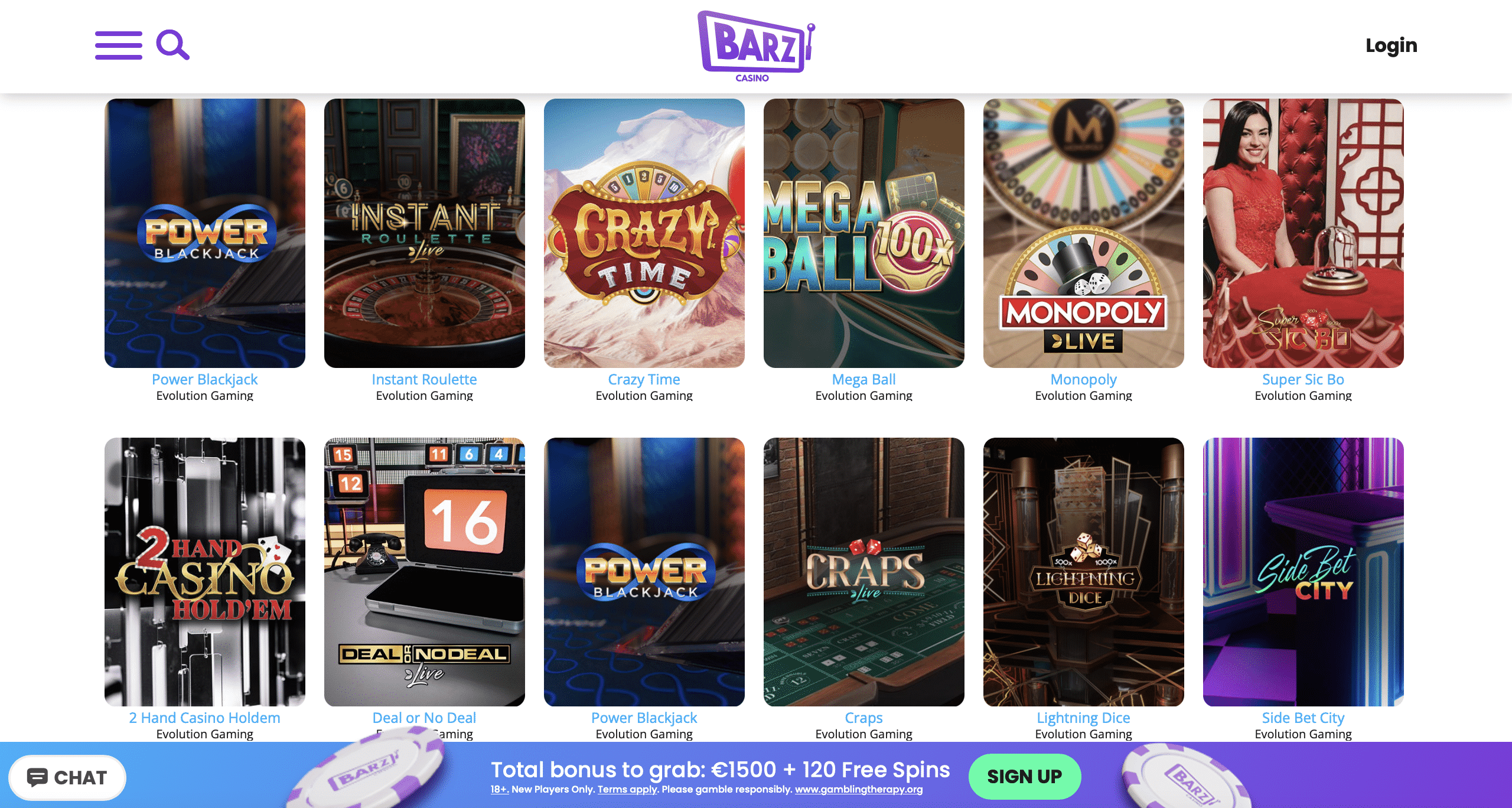The width and height of the screenshot is (1512, 808).
Task: Open the Crazy Time game thumbnail
Action: pos(644,233)
